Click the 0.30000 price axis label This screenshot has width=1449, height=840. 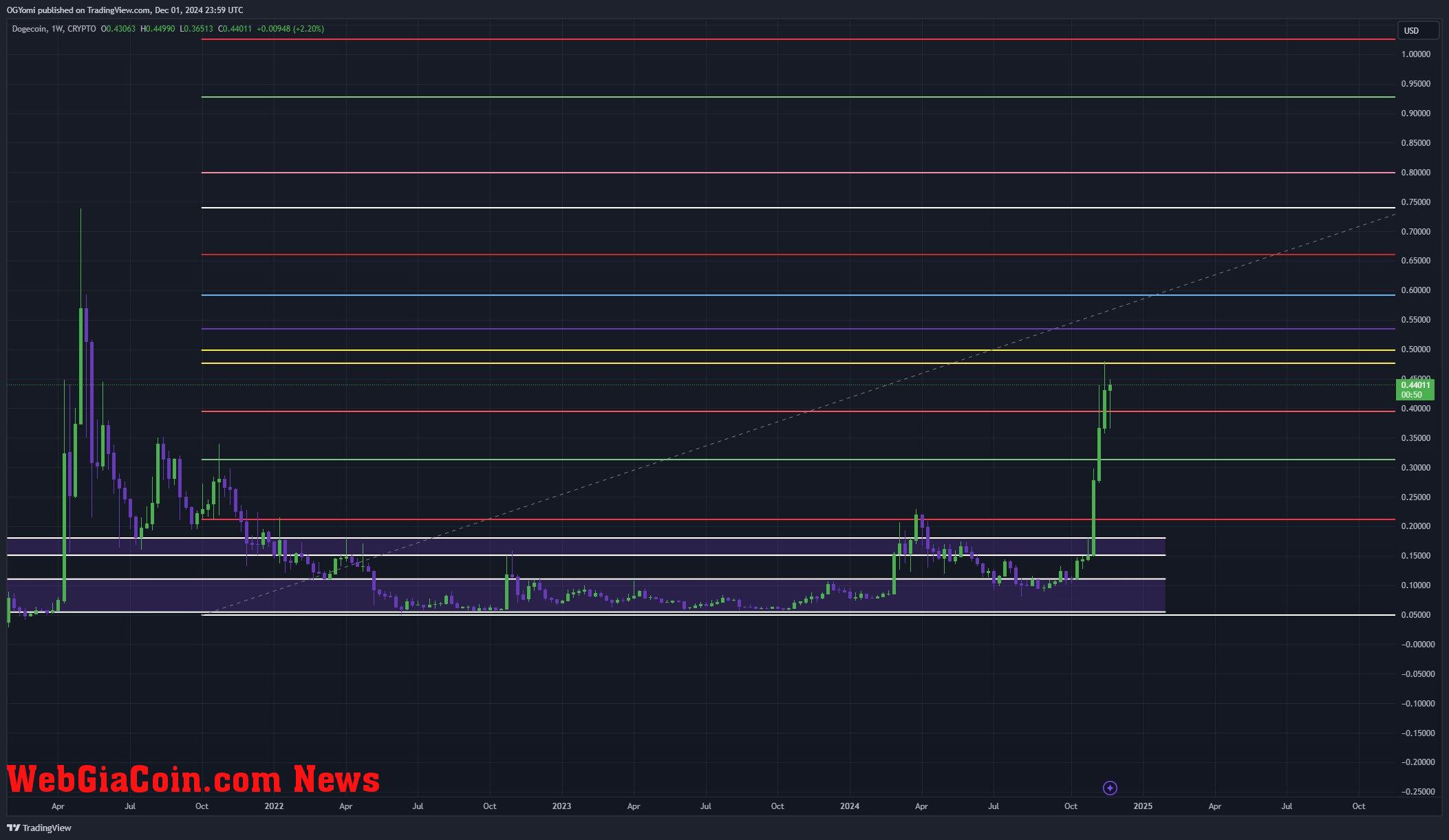point(1416,468)
